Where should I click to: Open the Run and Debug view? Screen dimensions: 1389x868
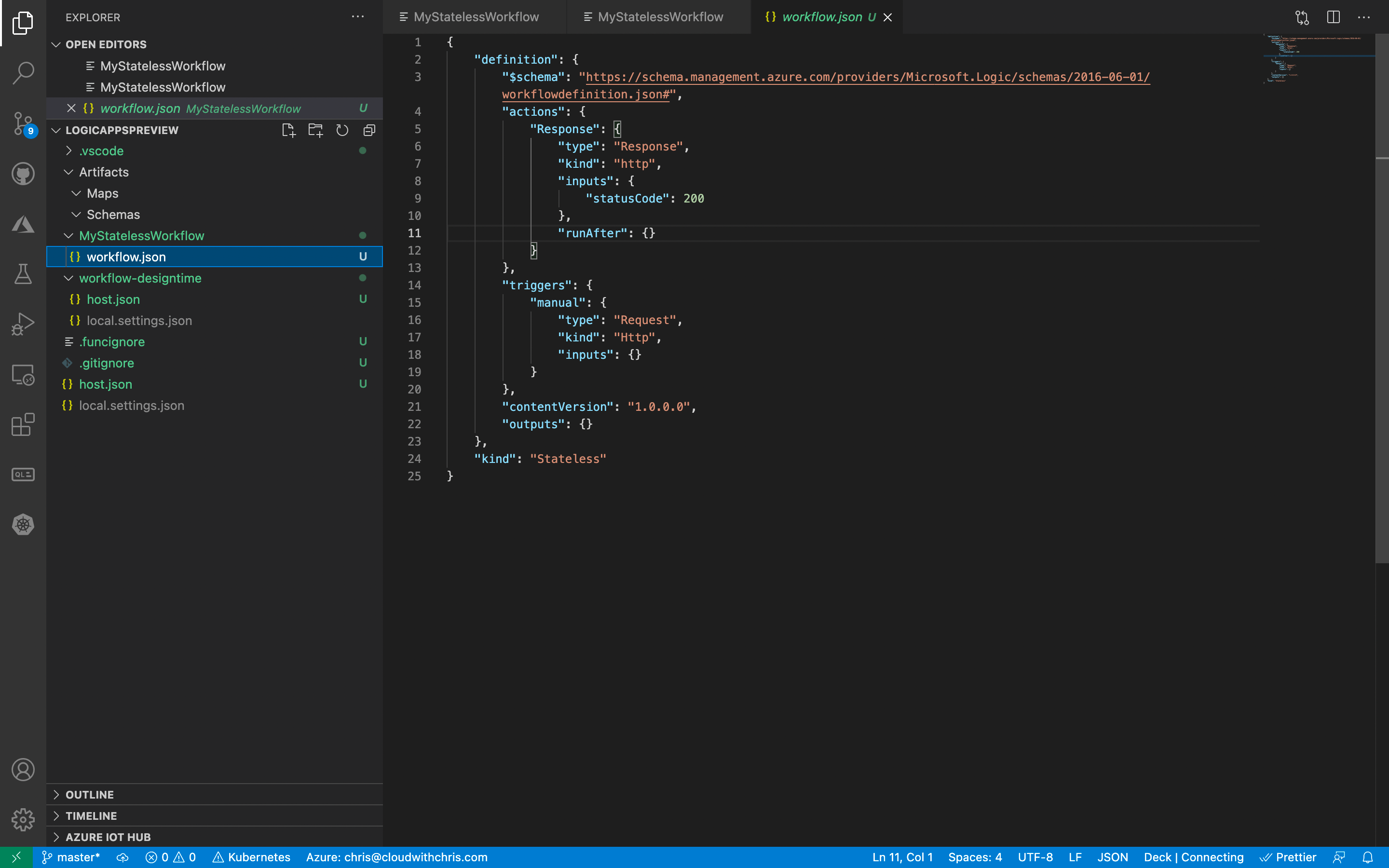[x=22, y=324]
